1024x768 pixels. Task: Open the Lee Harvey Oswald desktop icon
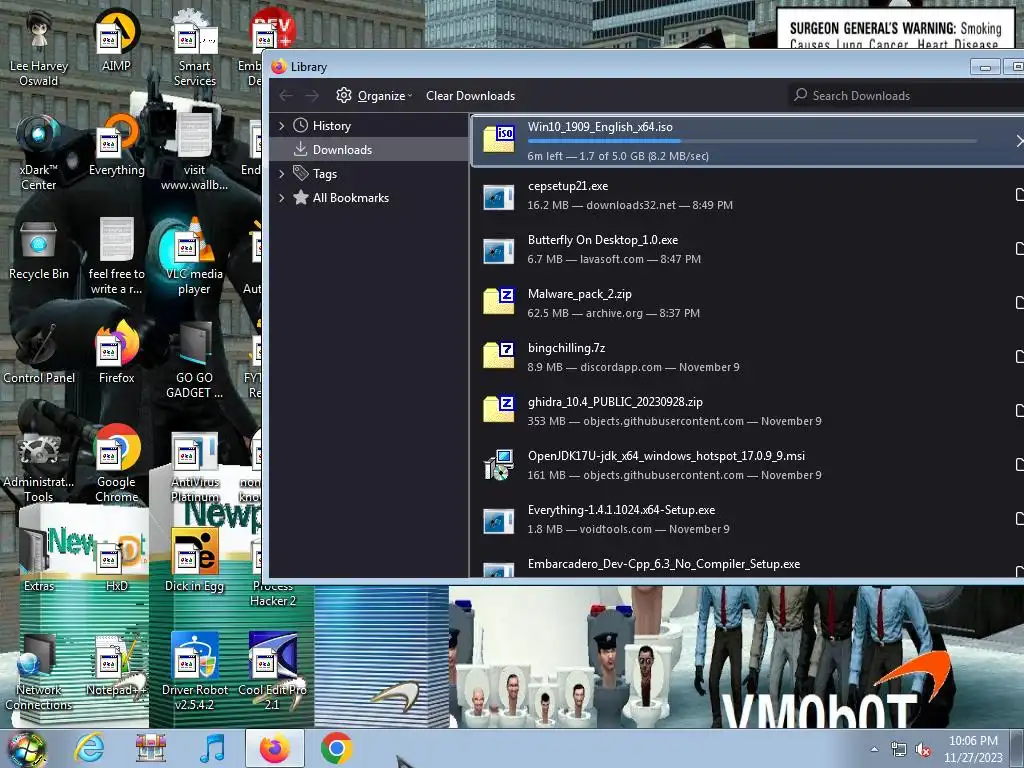39,50
